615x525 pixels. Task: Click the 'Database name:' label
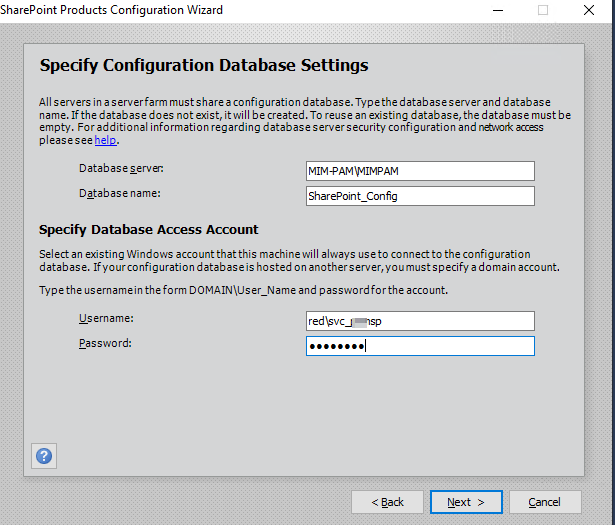point(119,193)
